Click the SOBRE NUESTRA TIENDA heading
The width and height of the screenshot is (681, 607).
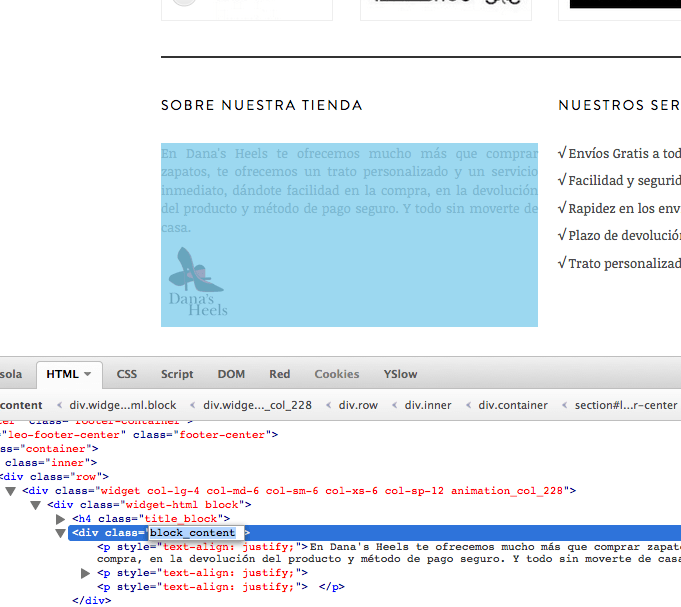[x=262, y=106]
